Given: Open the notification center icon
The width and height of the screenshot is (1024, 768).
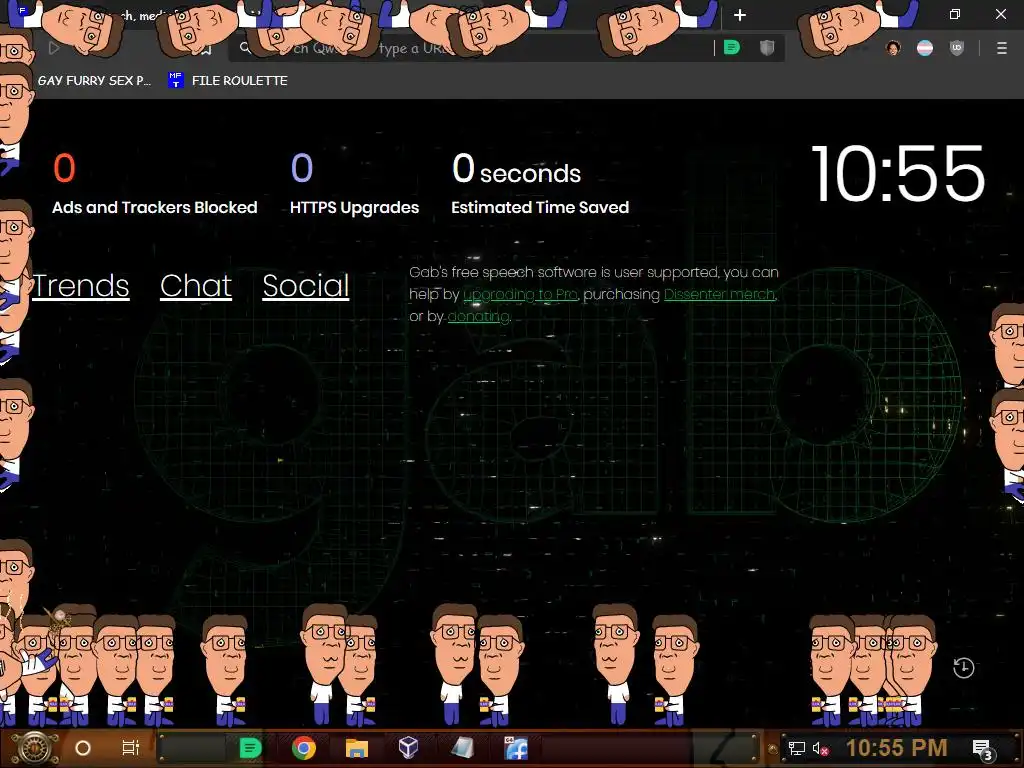Looking at the screenshot, I should tap(982, 749).
